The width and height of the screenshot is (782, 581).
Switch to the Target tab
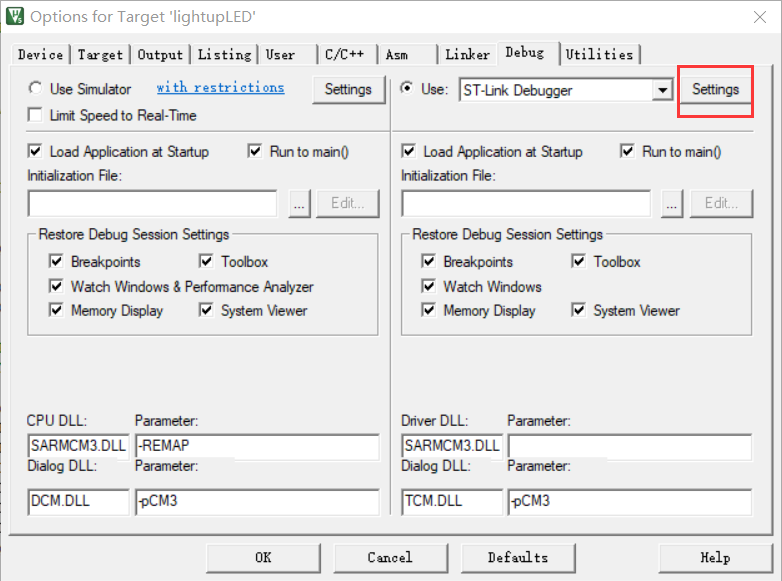[100, 54]
